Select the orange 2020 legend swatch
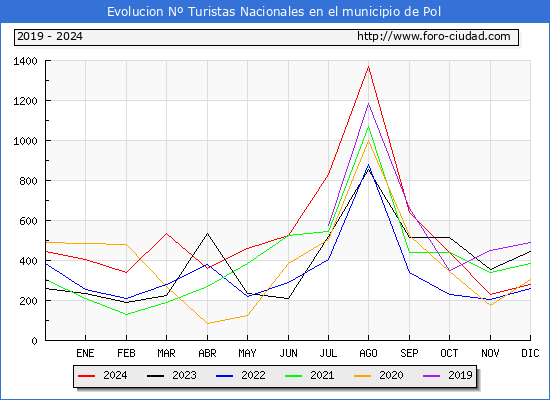 [x=362, y=376]
